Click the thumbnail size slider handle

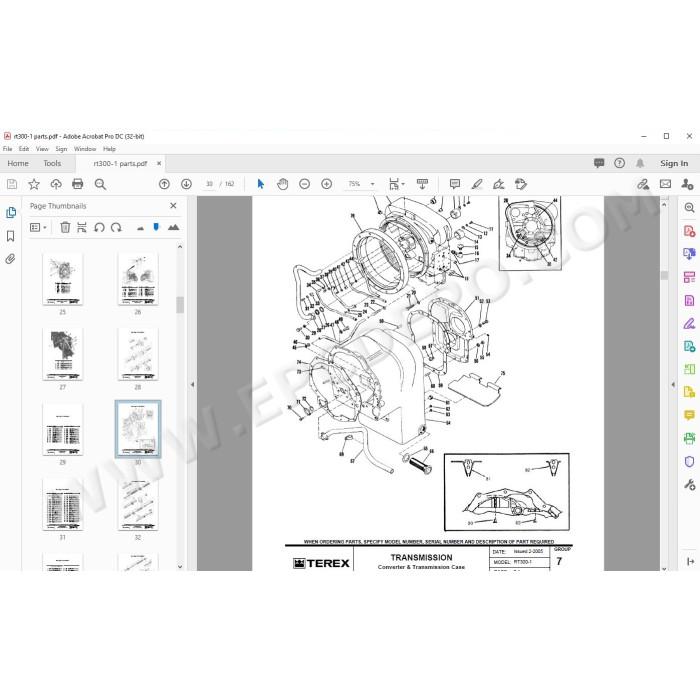pyautogui.click(x=156, y=227)
